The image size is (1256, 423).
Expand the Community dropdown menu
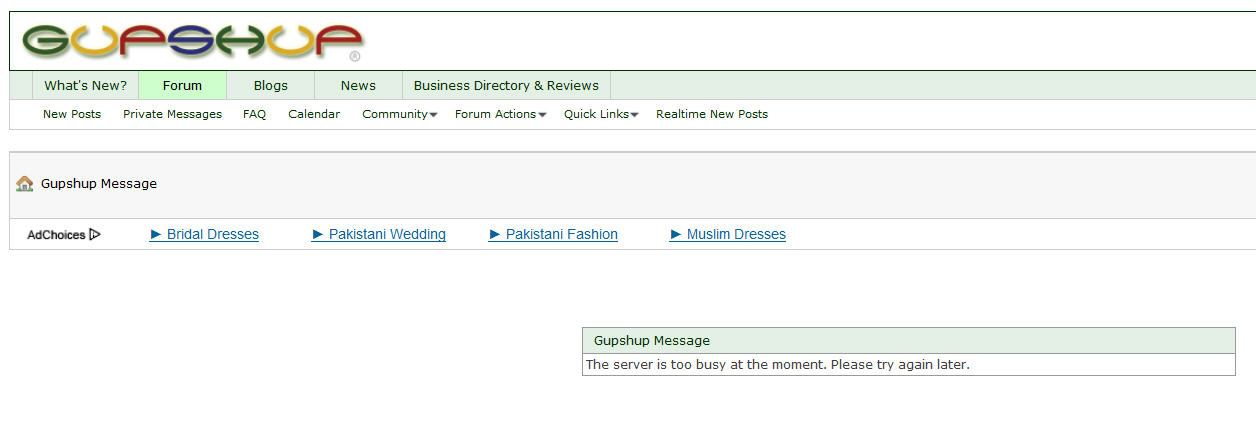[399, 114]
